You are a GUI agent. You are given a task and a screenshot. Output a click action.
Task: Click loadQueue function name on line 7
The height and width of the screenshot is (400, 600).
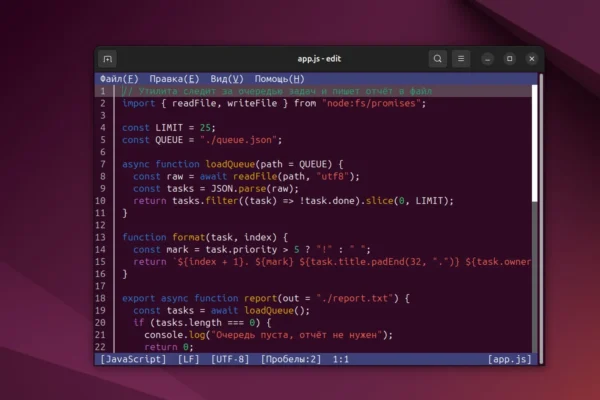coord(230,164)
